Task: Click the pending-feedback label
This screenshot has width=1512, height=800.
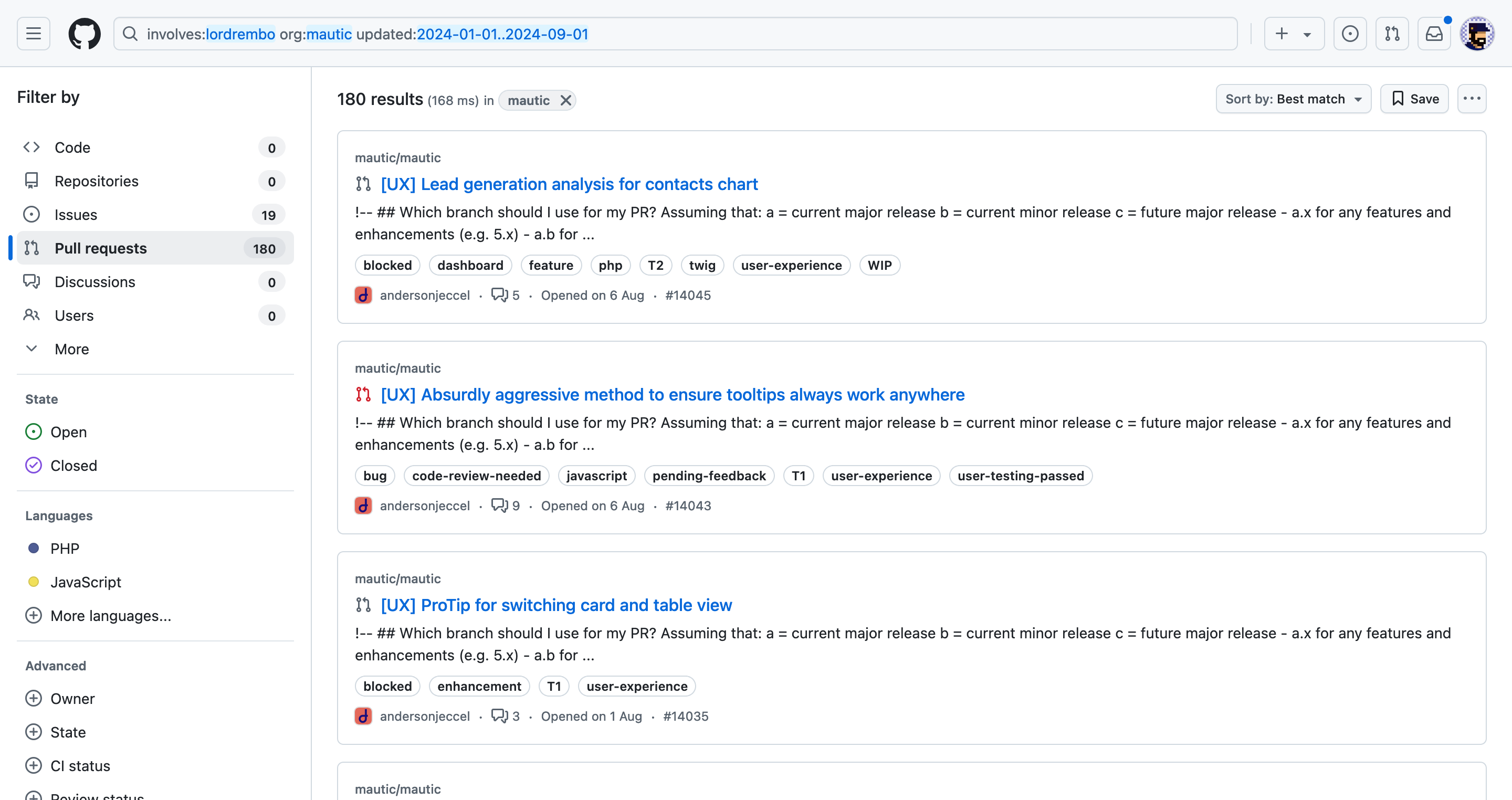Action: coord(708,476)
